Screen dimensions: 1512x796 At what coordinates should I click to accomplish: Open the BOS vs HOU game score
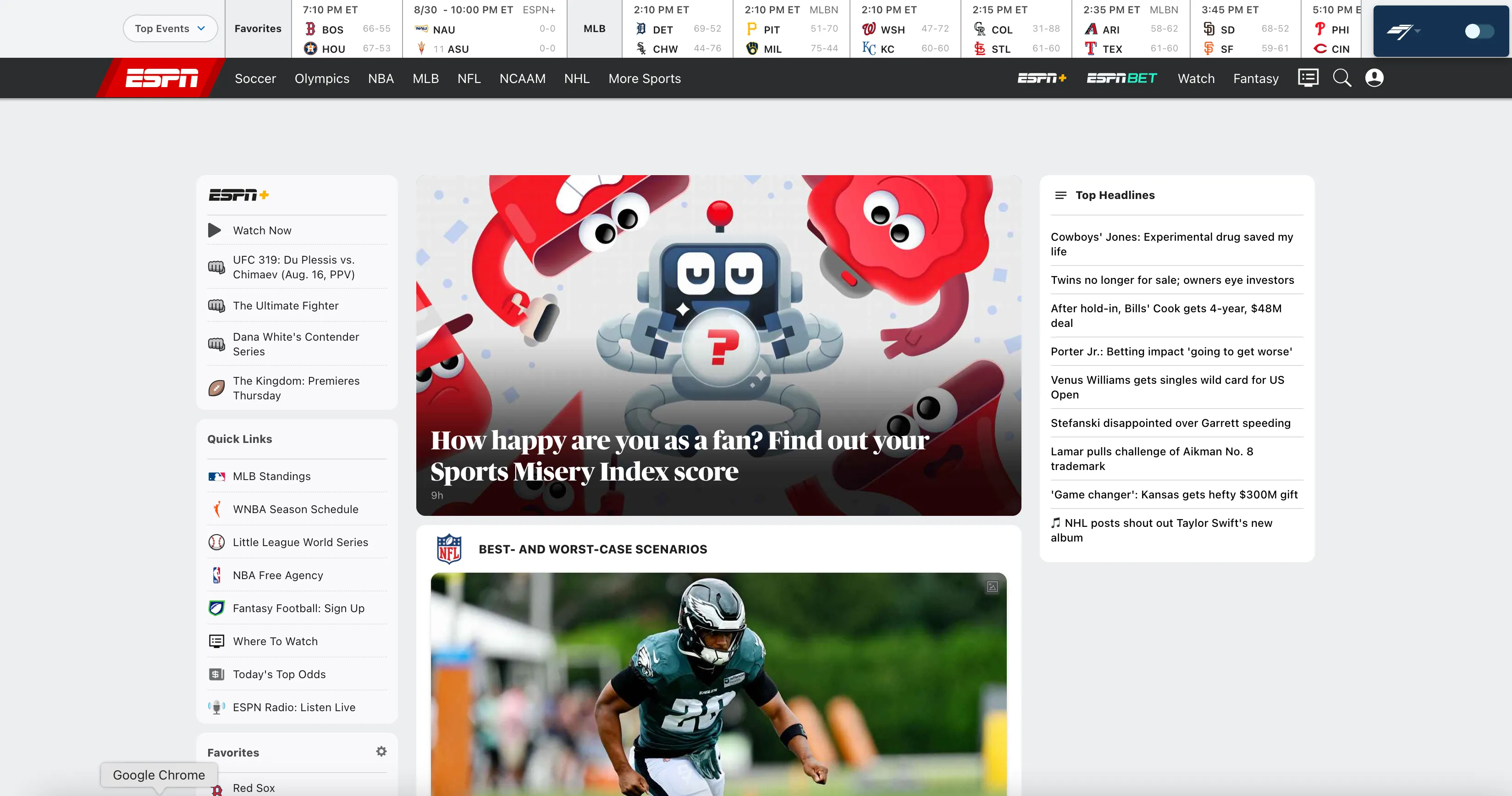click(x=347, y=29)
